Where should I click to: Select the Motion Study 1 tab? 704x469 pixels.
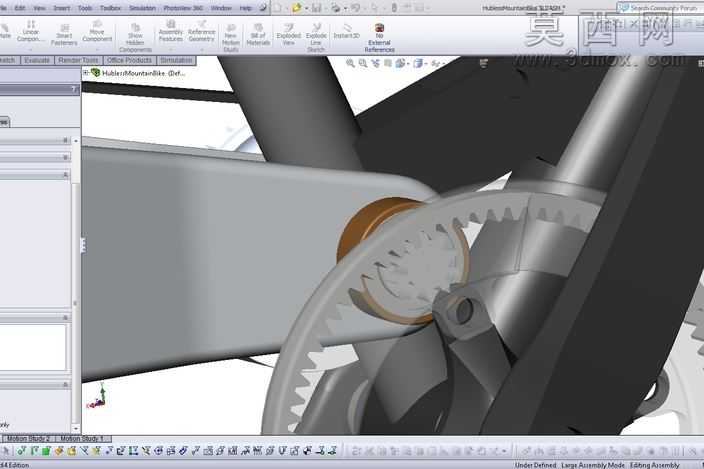pyautogui.click(x=82, y=438)
